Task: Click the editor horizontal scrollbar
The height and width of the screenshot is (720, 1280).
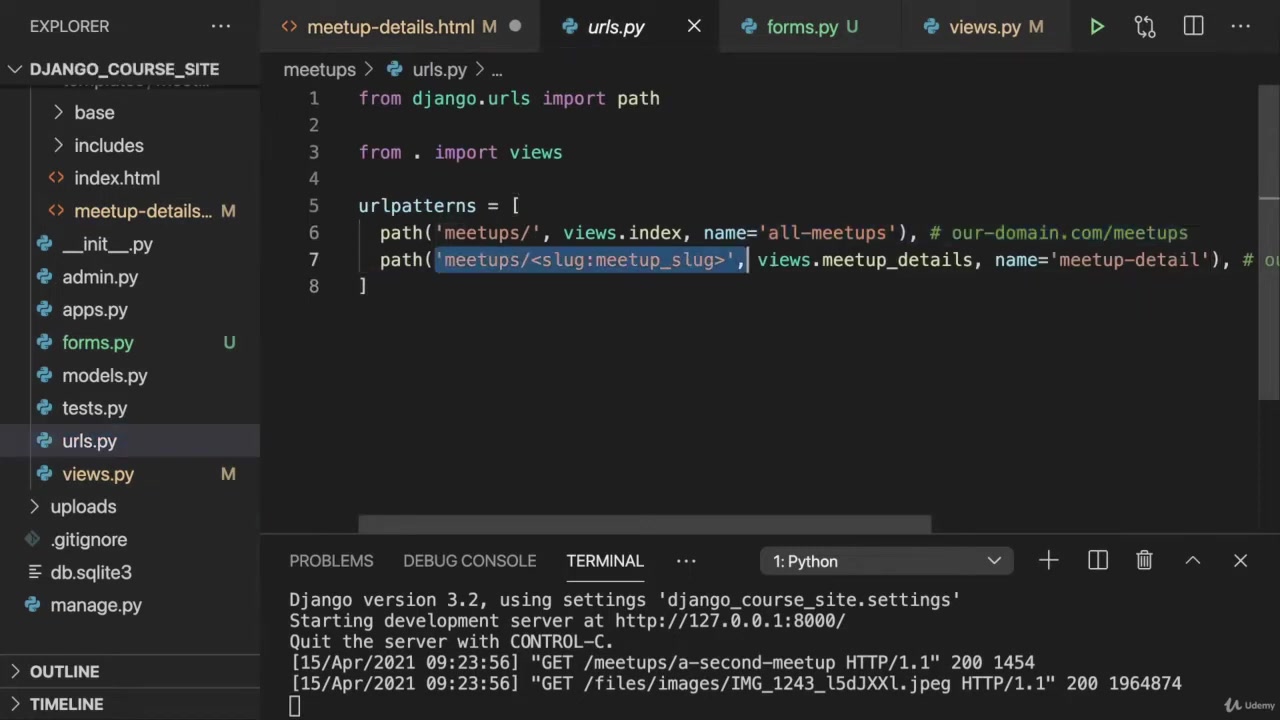Action: 644,525
